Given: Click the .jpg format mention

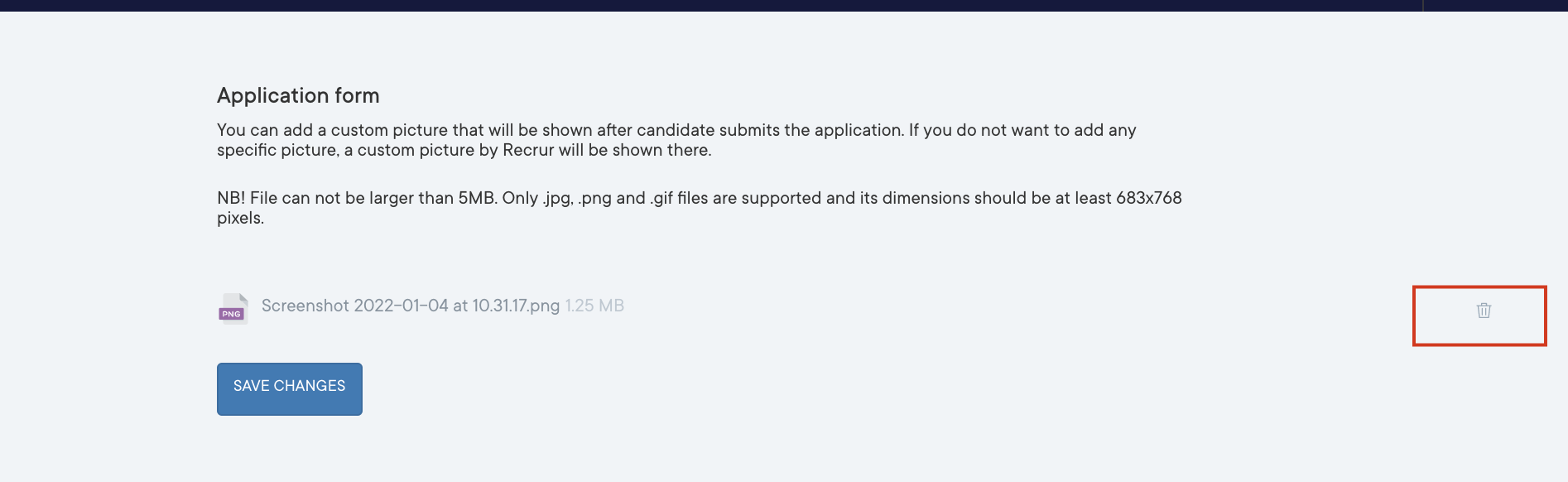Looking at the screenshot, I should coord(557,198).
